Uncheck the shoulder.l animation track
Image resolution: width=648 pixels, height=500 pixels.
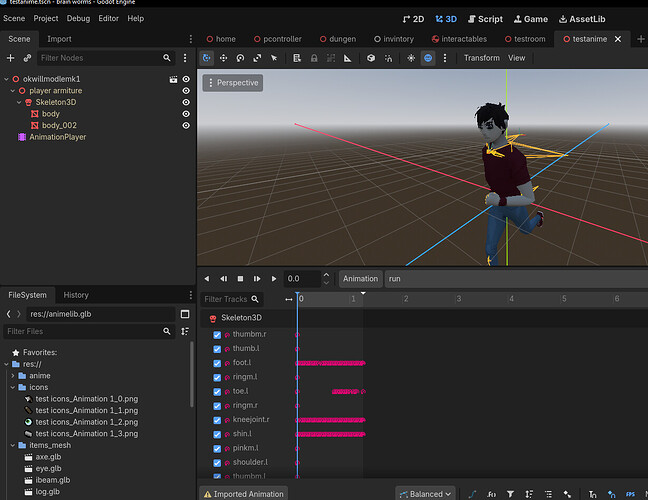tap(217, 463)
